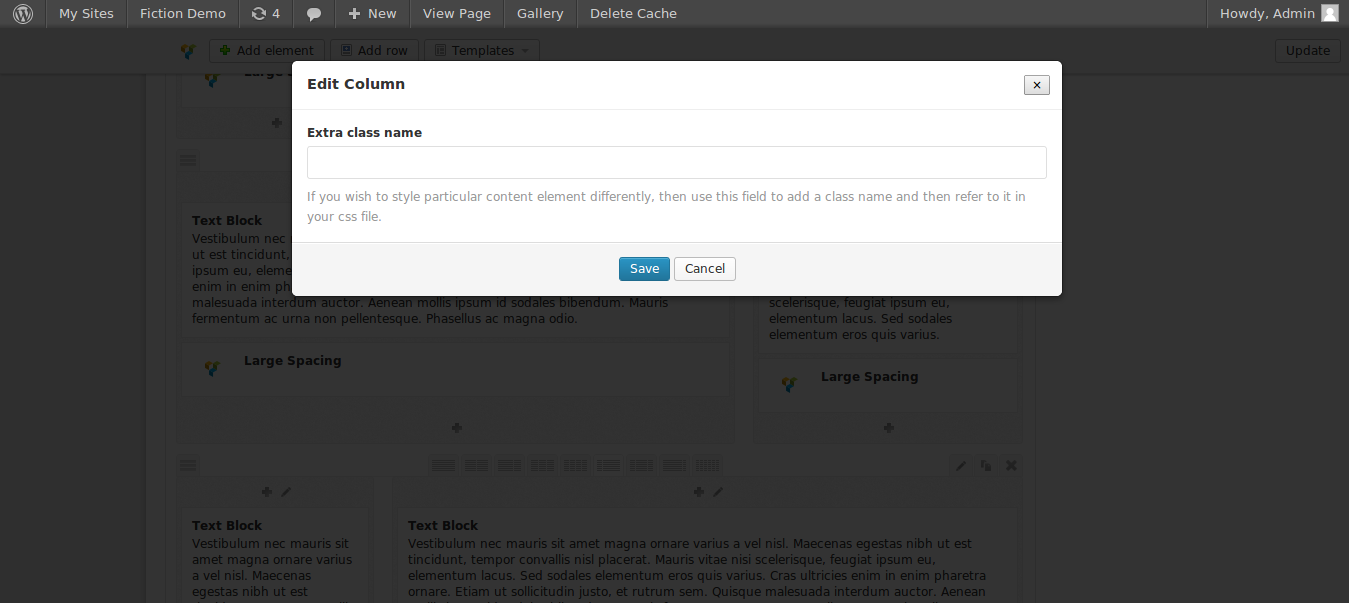The height and width of the screenshot is (603, 1349).
Task: Open the Howdy, Admin account menu
Action: point(1278,13)
